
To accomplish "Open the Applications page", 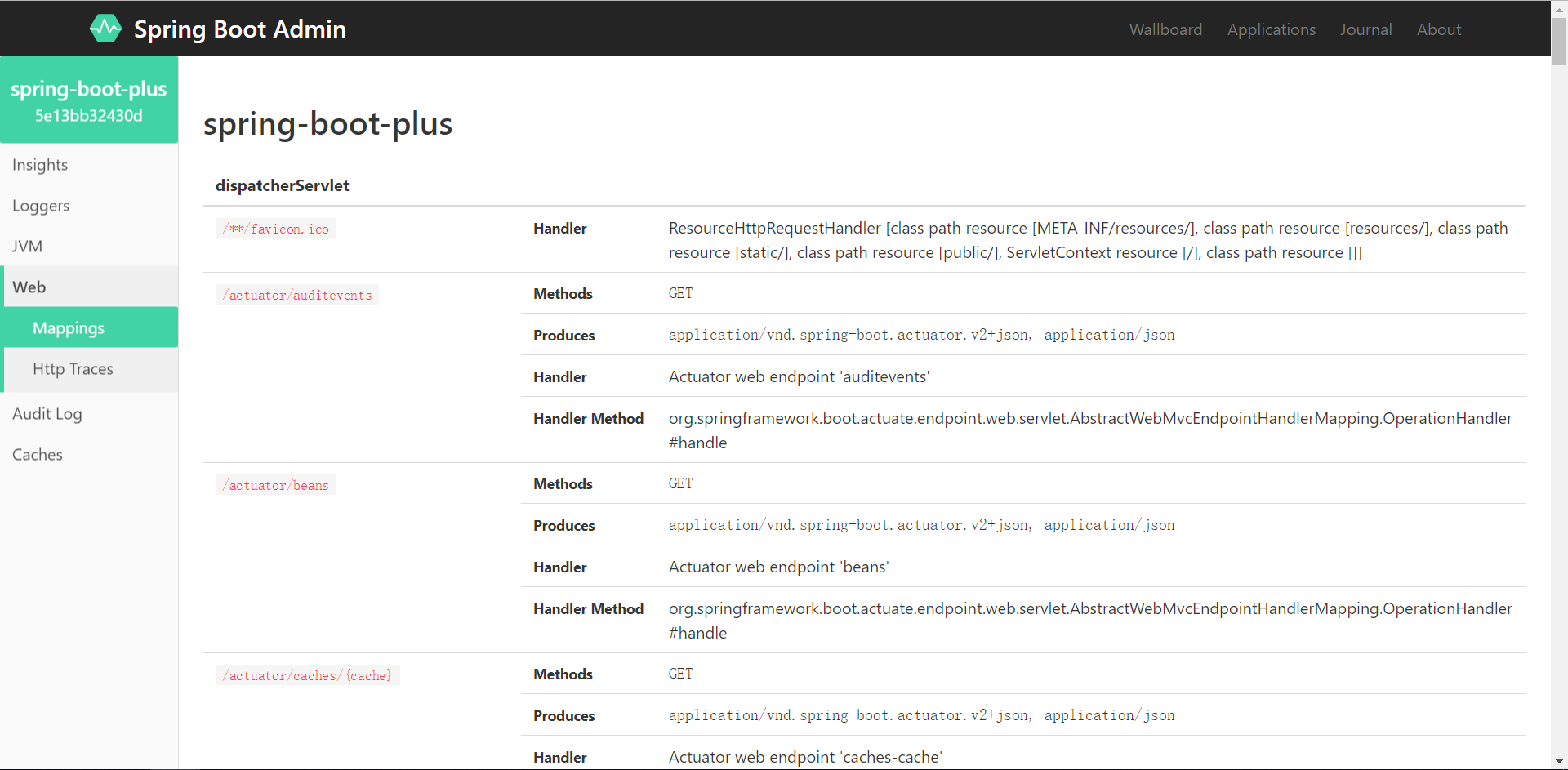I will 1271,29.
